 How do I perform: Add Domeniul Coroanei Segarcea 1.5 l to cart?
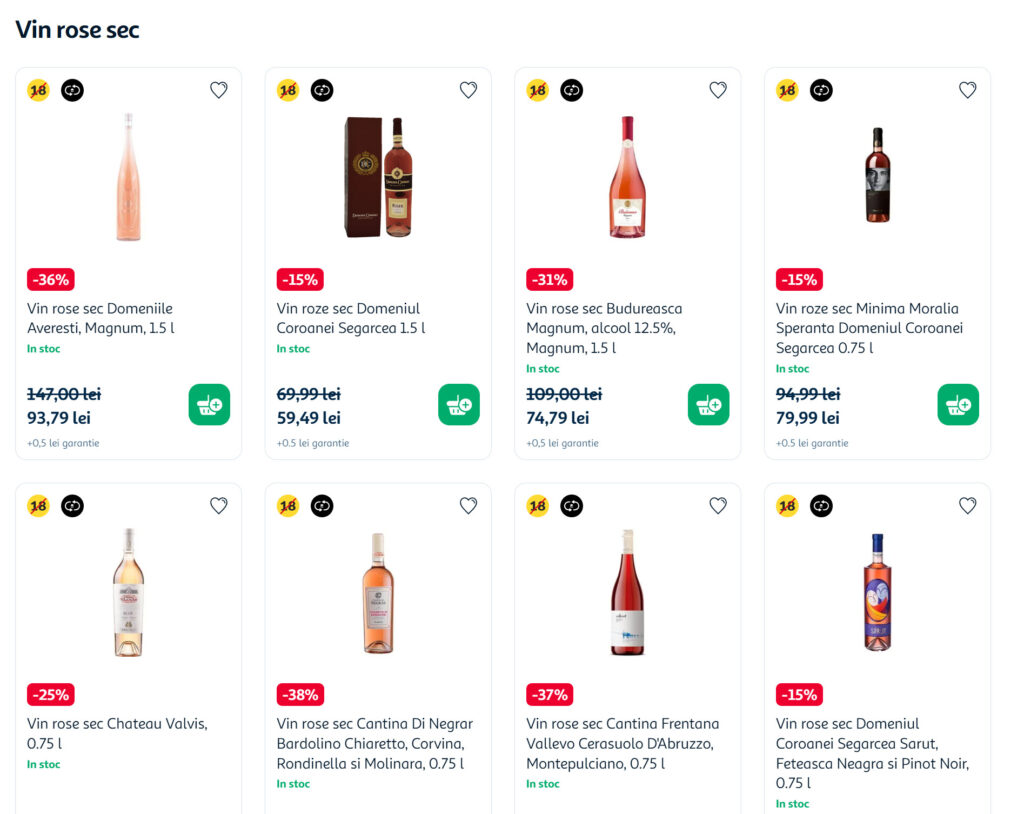(458, 404)
